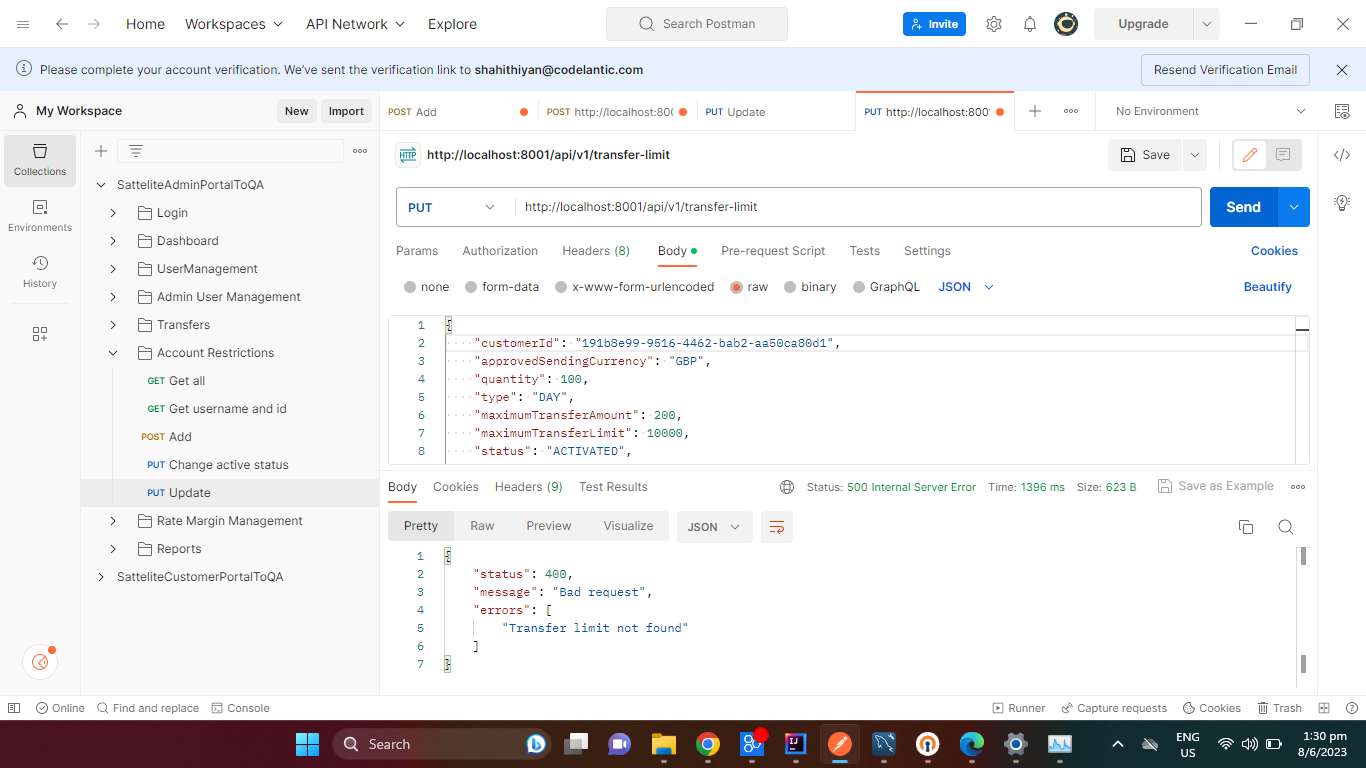
Task: Open Postman settings gear icon
Action: tap(993, 24)
